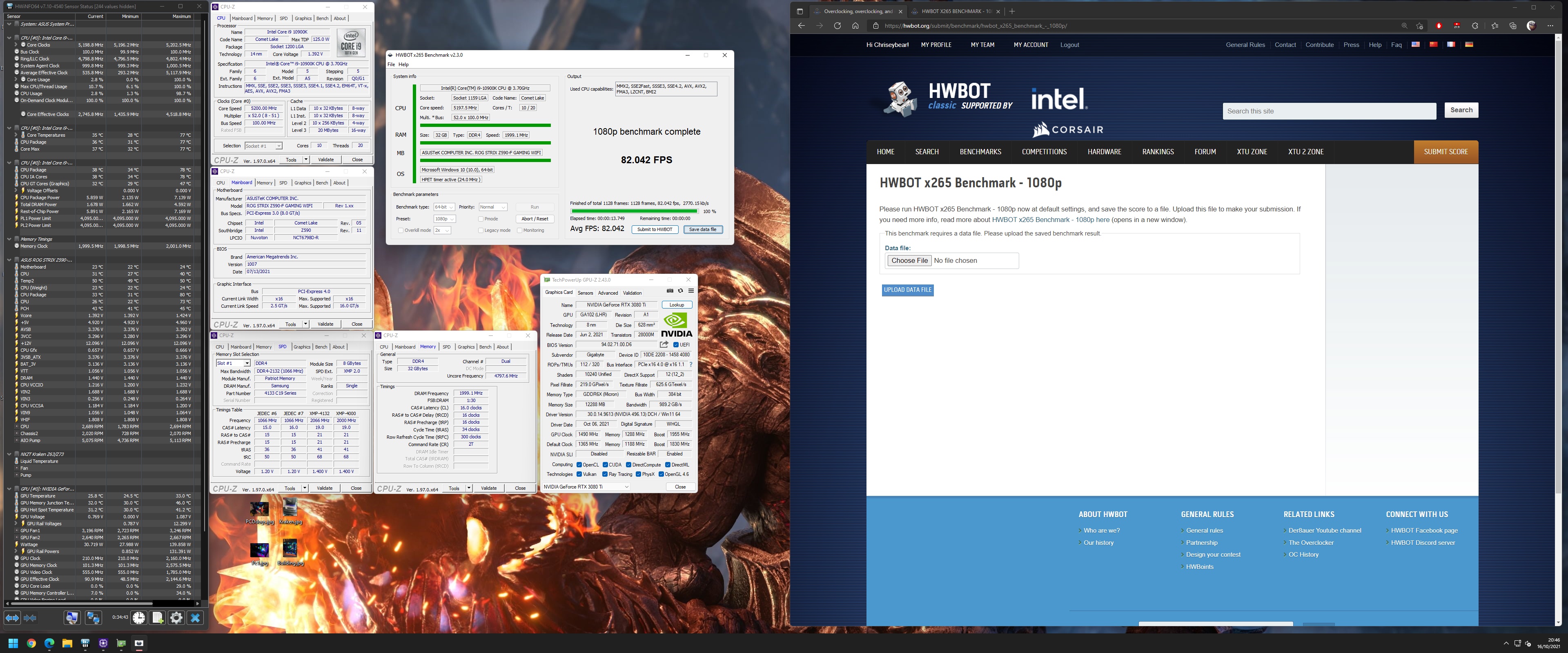Viewport: 1568px width, 653px height.
Task: Click the Search this site field
Action: coord(1330,111)
